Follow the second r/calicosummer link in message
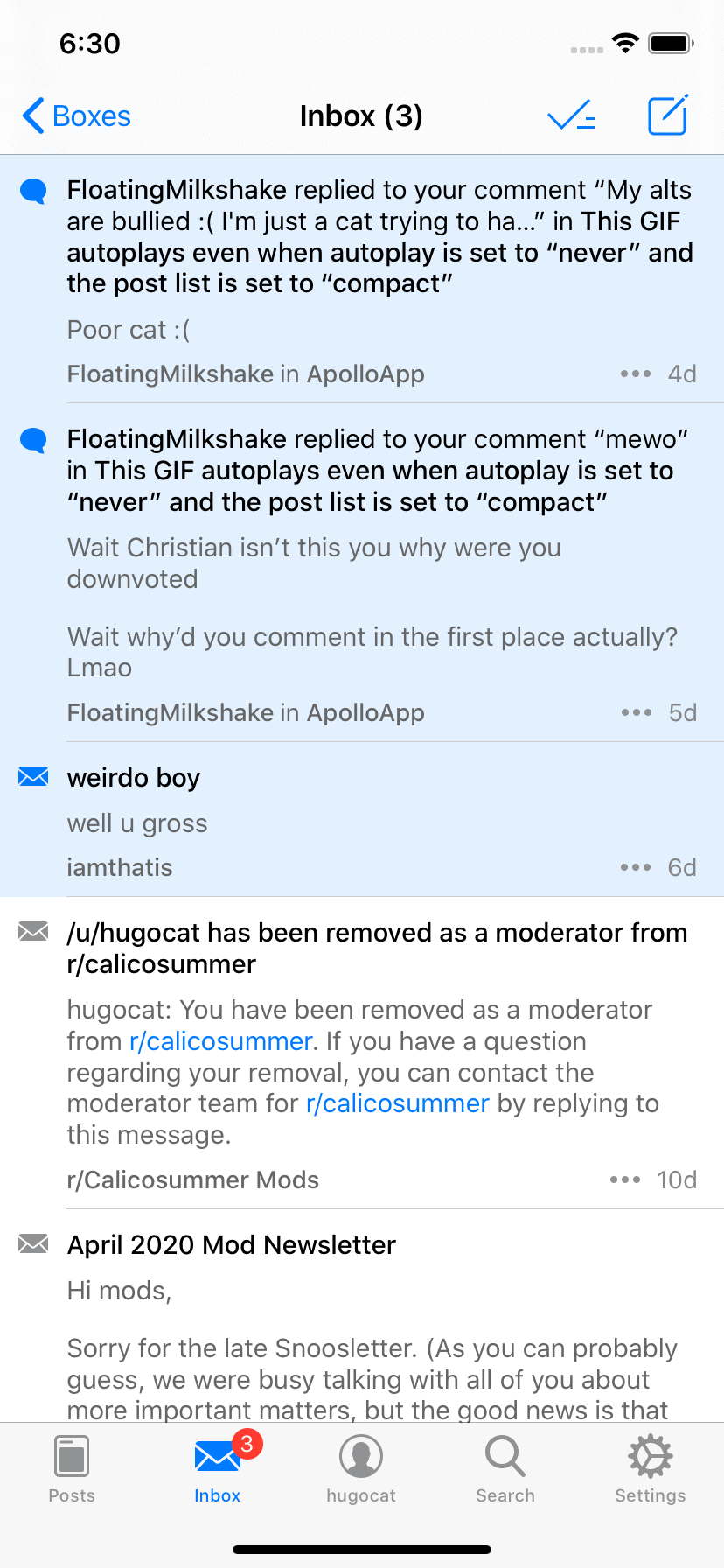724x1568 pixels. [x=397, y=1103]
